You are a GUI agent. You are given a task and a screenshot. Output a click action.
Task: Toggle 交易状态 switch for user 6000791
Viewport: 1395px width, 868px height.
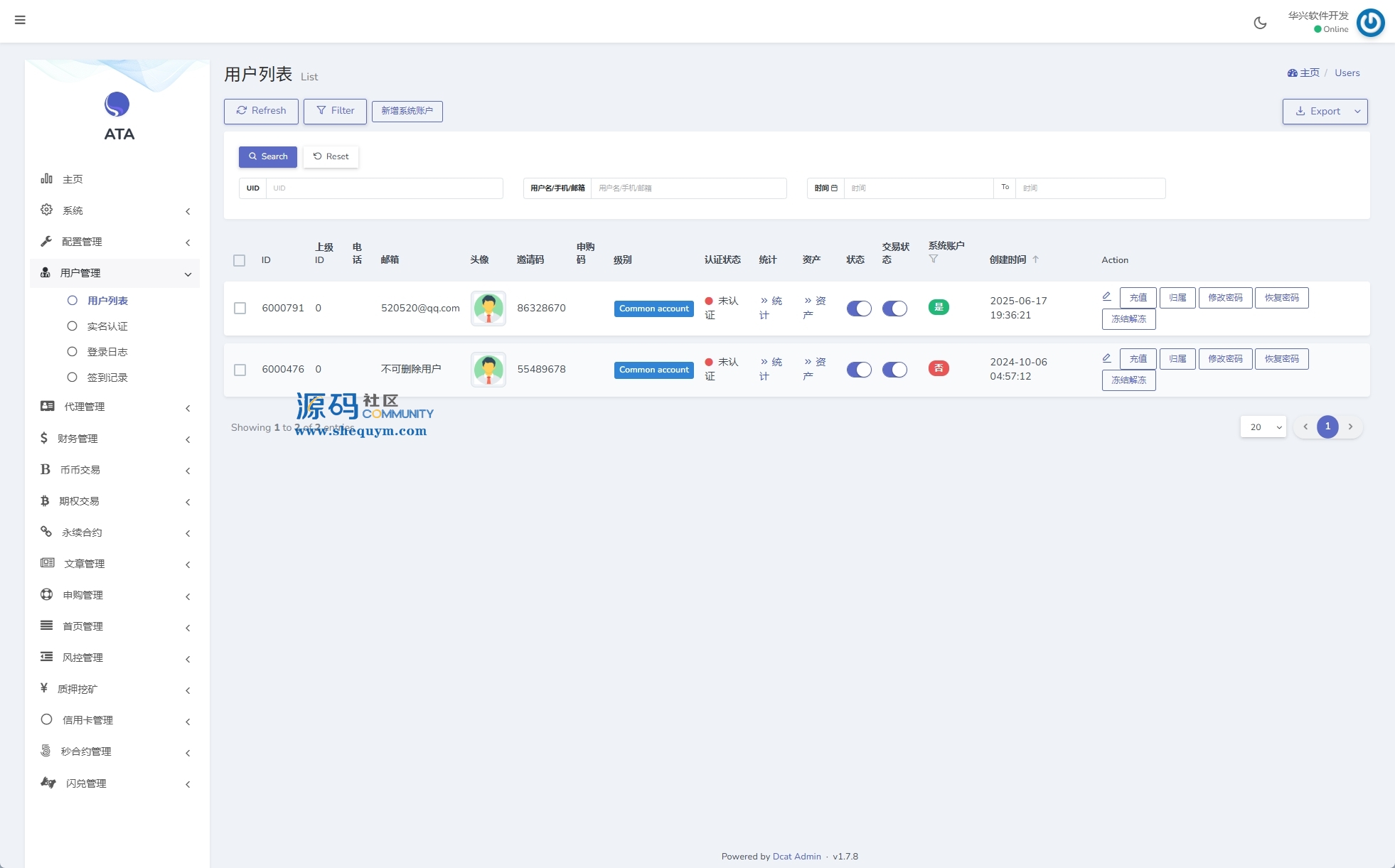coord(894,309)
